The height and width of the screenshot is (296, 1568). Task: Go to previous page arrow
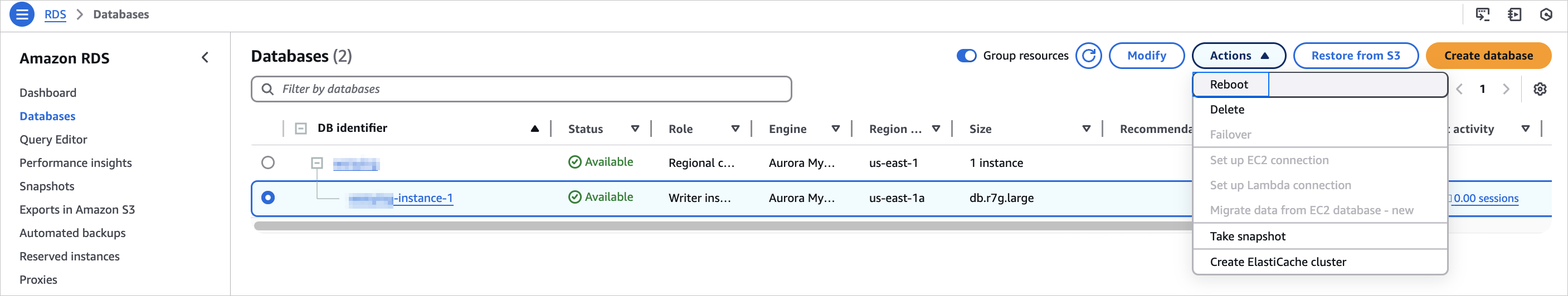[1459, 90]
